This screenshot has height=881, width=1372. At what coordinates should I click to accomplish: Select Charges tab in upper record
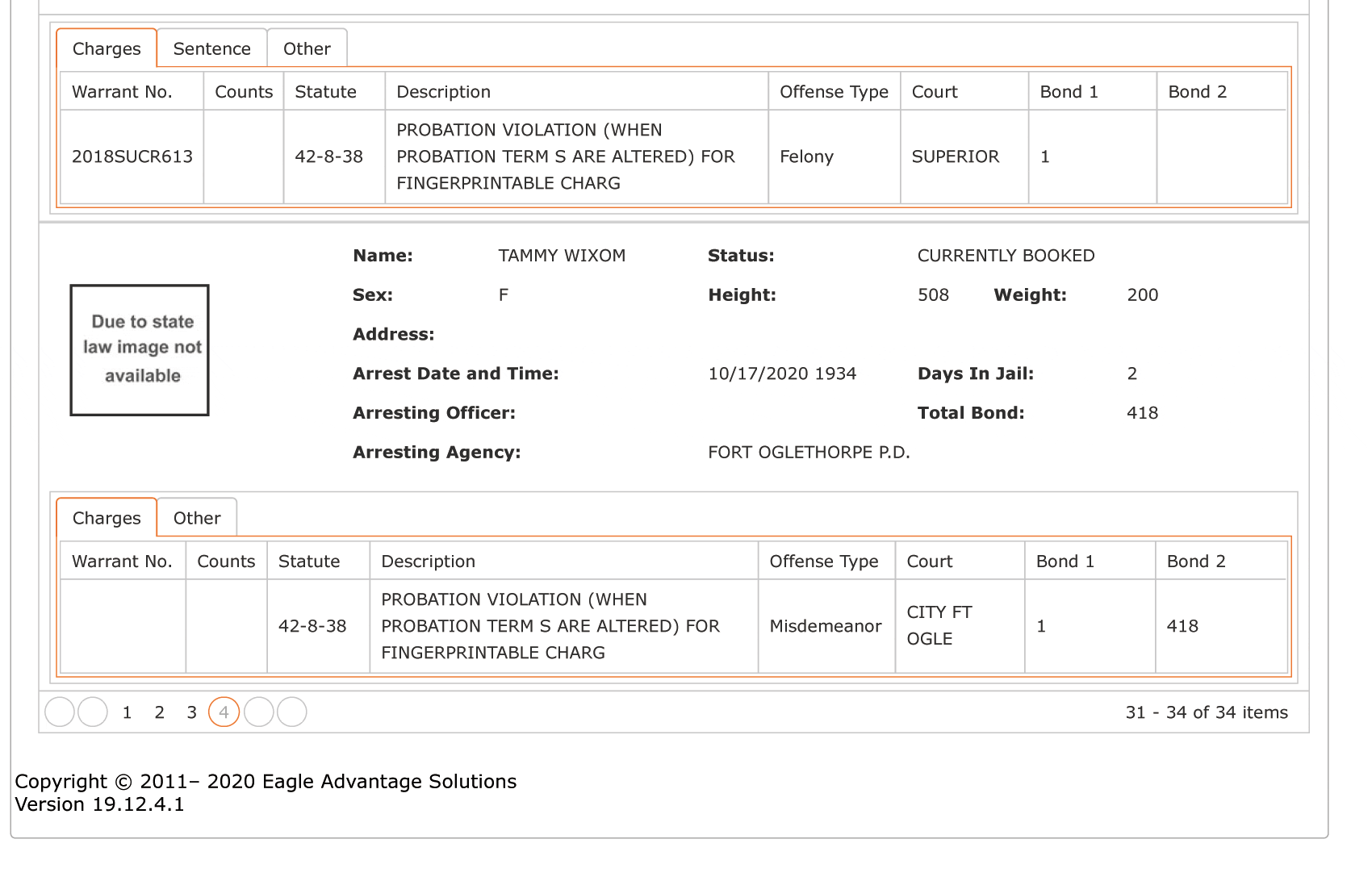tap(107, 48)
